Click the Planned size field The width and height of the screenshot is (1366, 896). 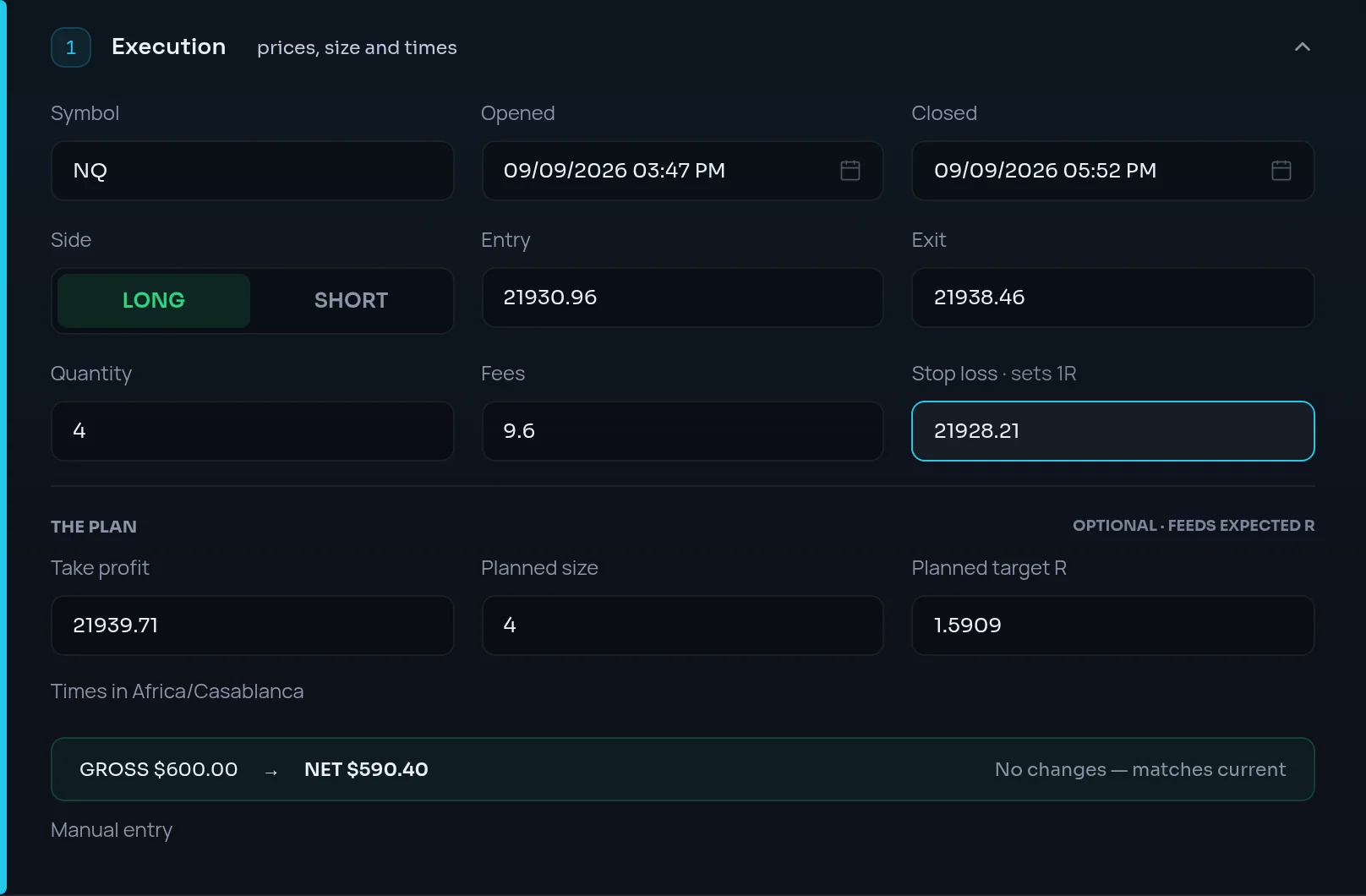(683, 626)
